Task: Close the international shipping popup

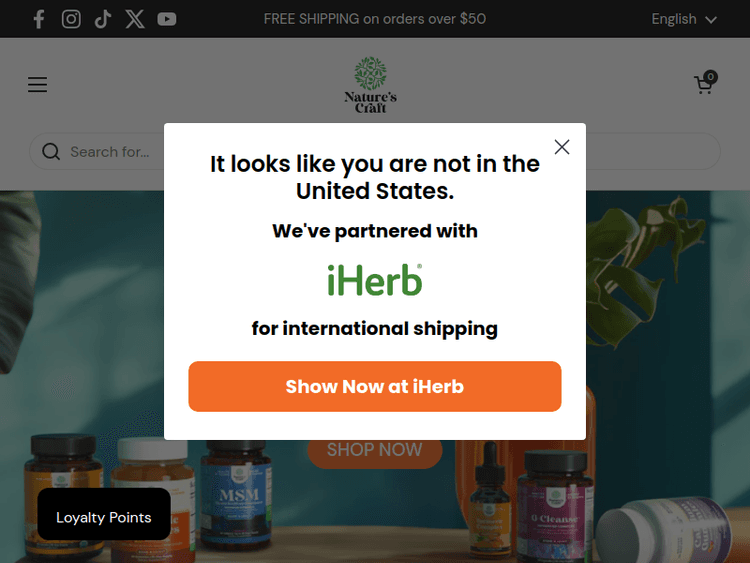Action: pos(562,147)
